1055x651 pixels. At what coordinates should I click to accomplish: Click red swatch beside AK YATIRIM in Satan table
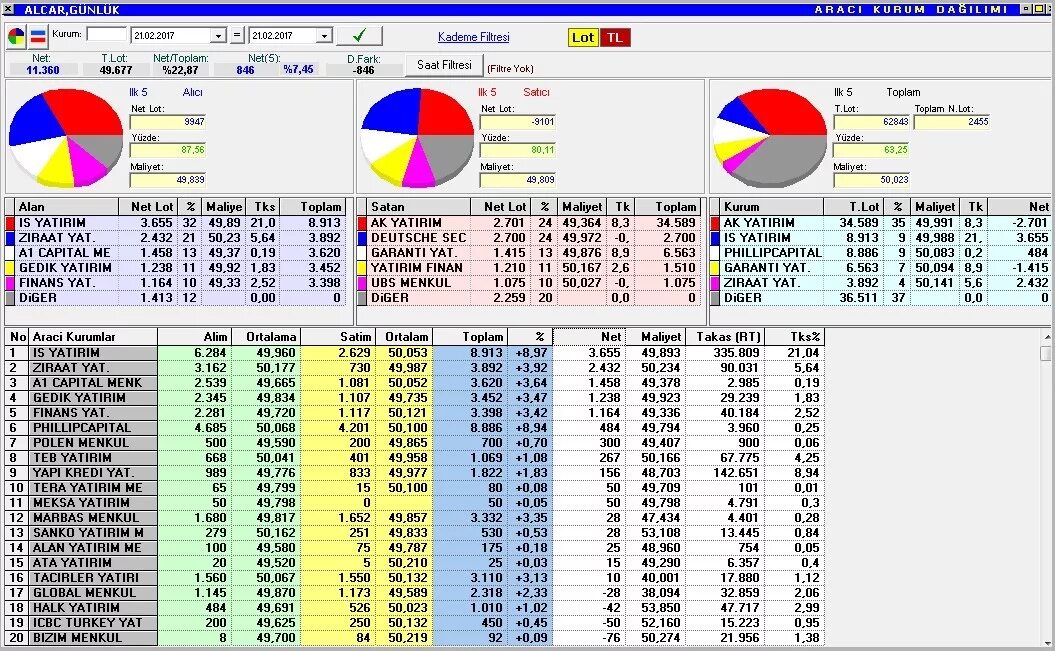pyautogui.click(x=363, y=223)
